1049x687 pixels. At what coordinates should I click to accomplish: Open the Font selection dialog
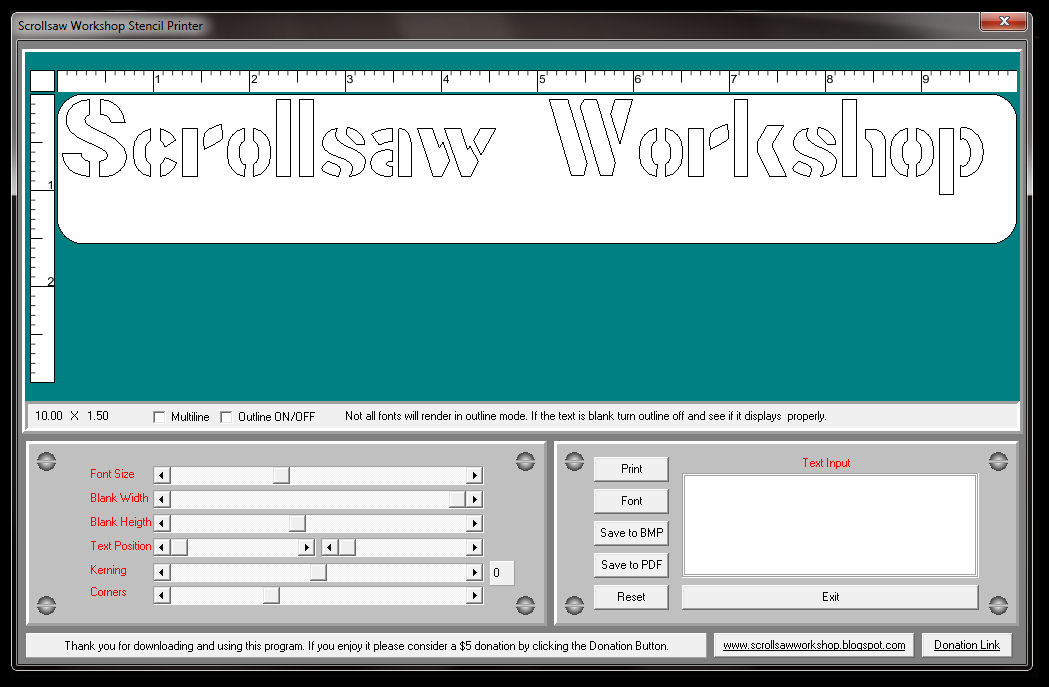(x=630, y=500)
